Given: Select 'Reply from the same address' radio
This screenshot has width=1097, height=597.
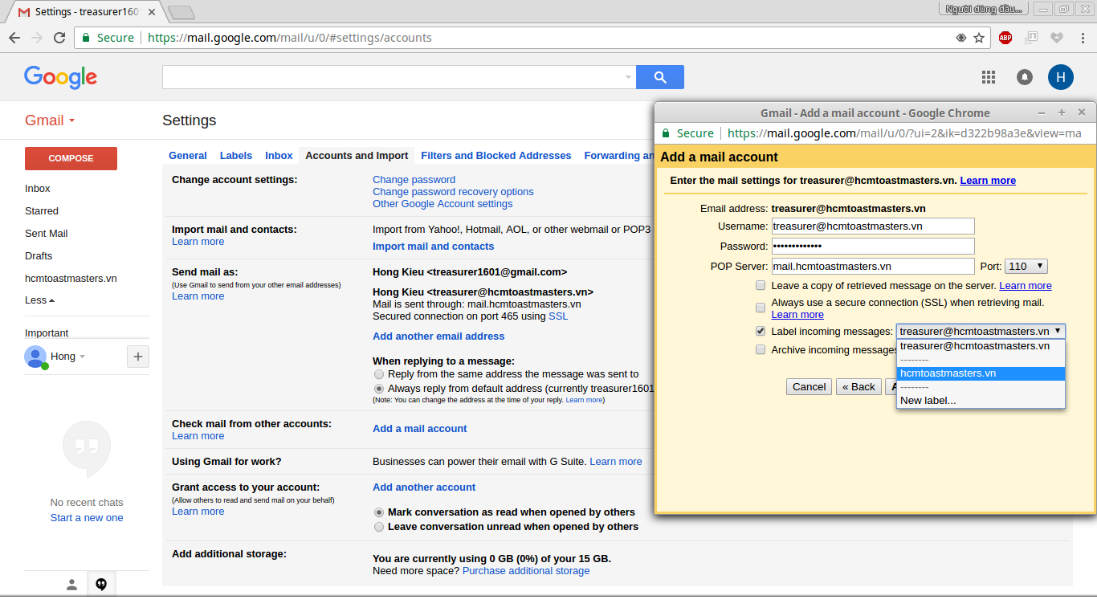Looking at the screenshot, I should (x=378, y=374).
